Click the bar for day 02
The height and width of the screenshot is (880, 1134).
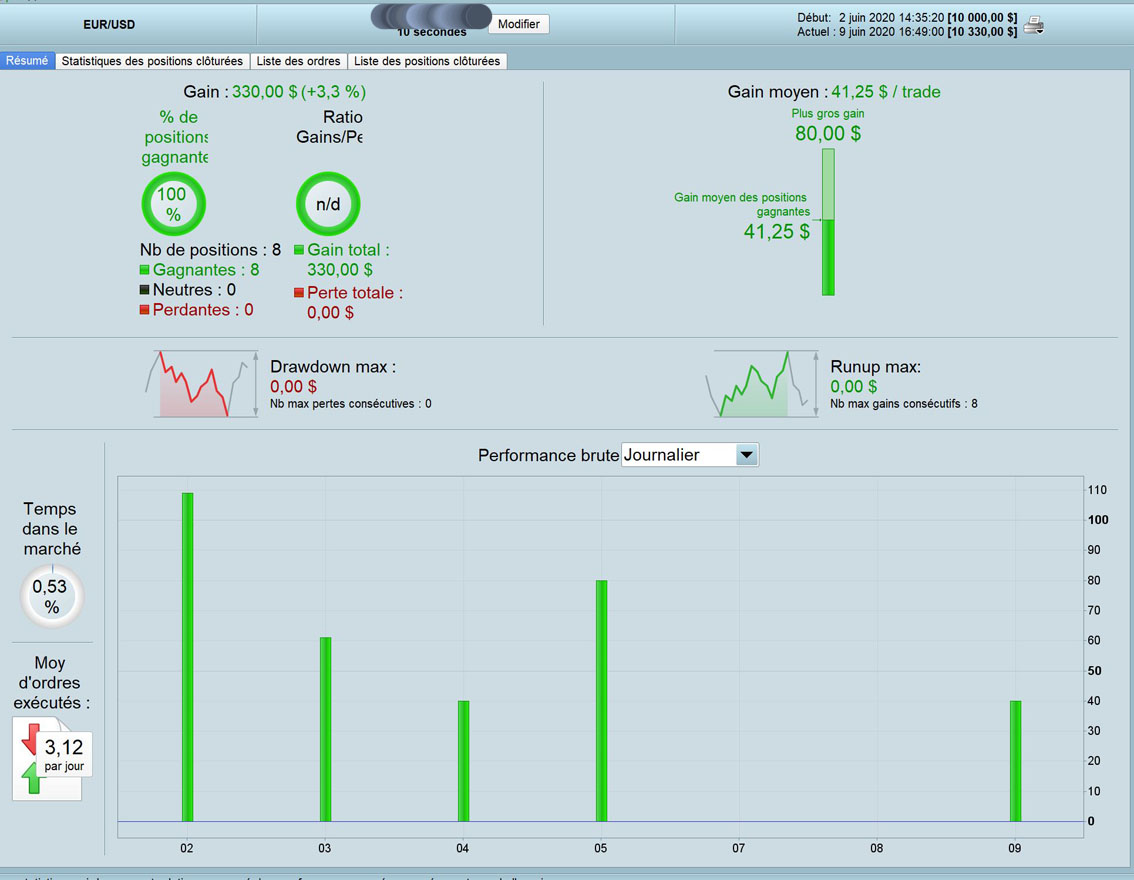(187, 657)
